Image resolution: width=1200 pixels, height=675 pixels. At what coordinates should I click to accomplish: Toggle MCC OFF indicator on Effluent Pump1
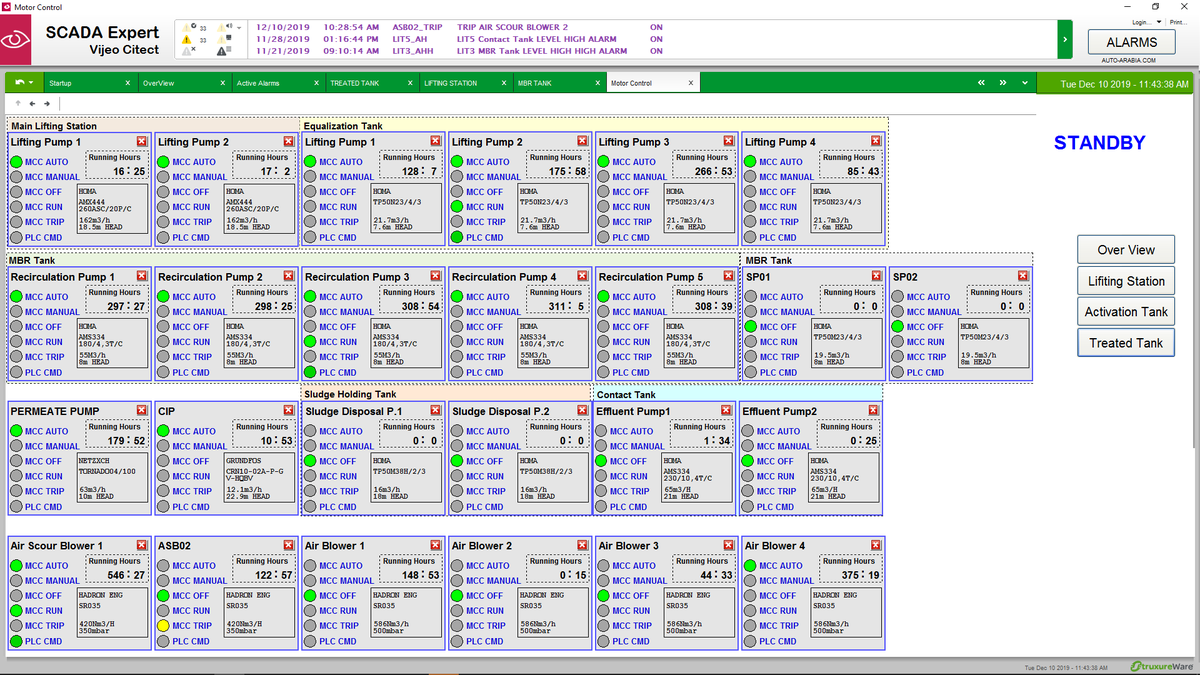(x=602, y=461)
